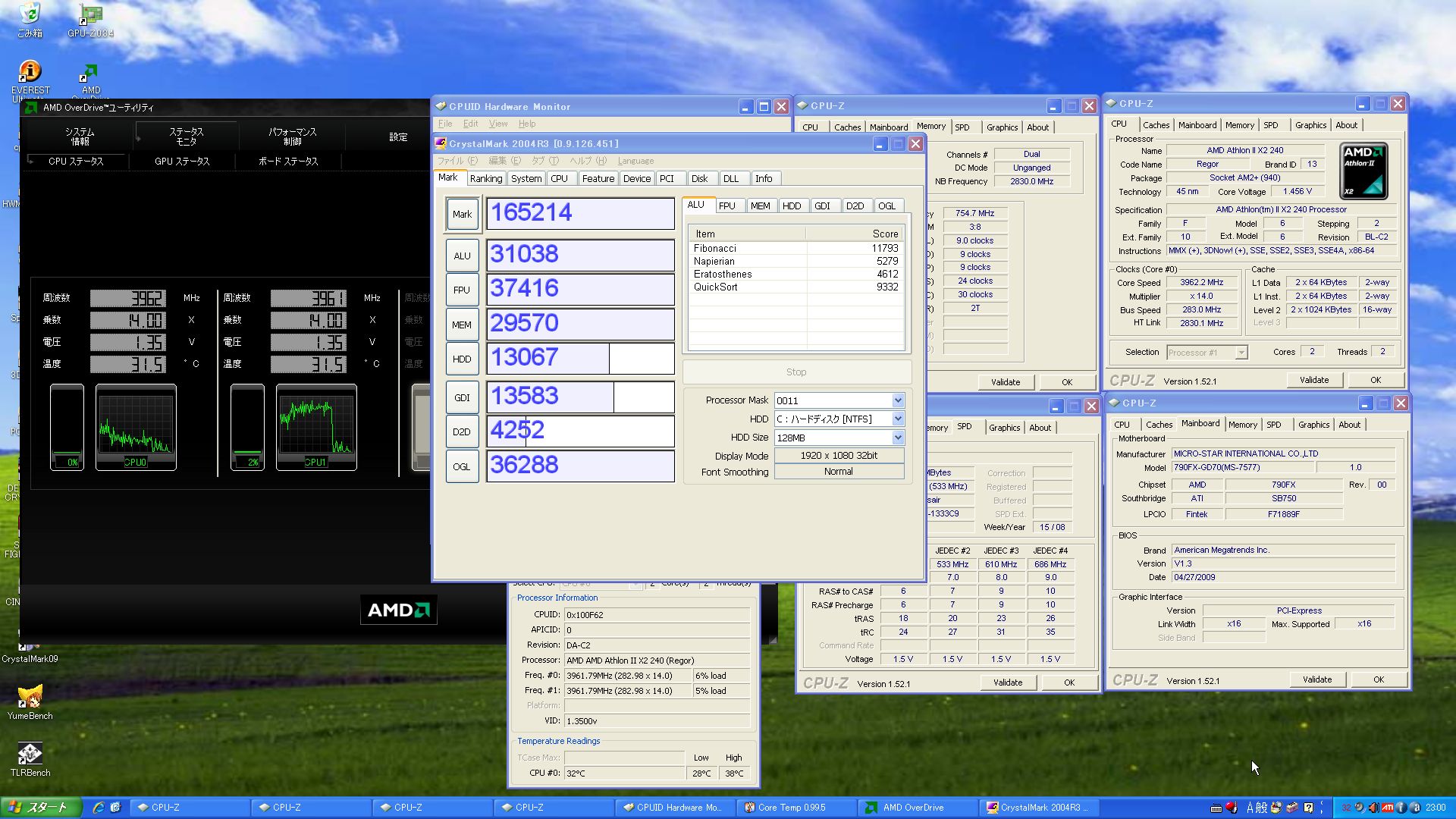
Task: Click the Internet Explorer quick launch icon
Action: pyautogui.click(x=99, y=808)
